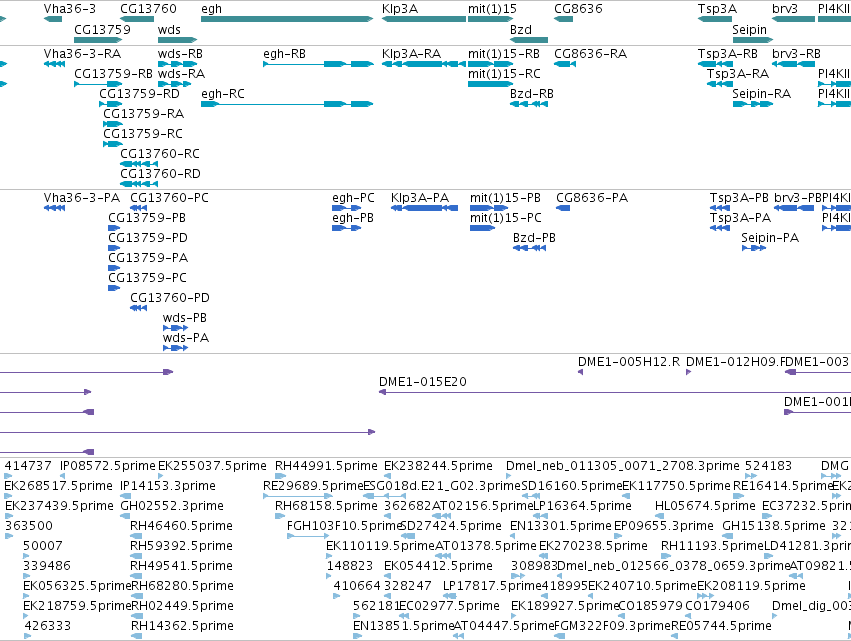Viewport: 851px width, 641px height.
Task: Select the egh-PC protein label
Action: (x=353, y=198)
